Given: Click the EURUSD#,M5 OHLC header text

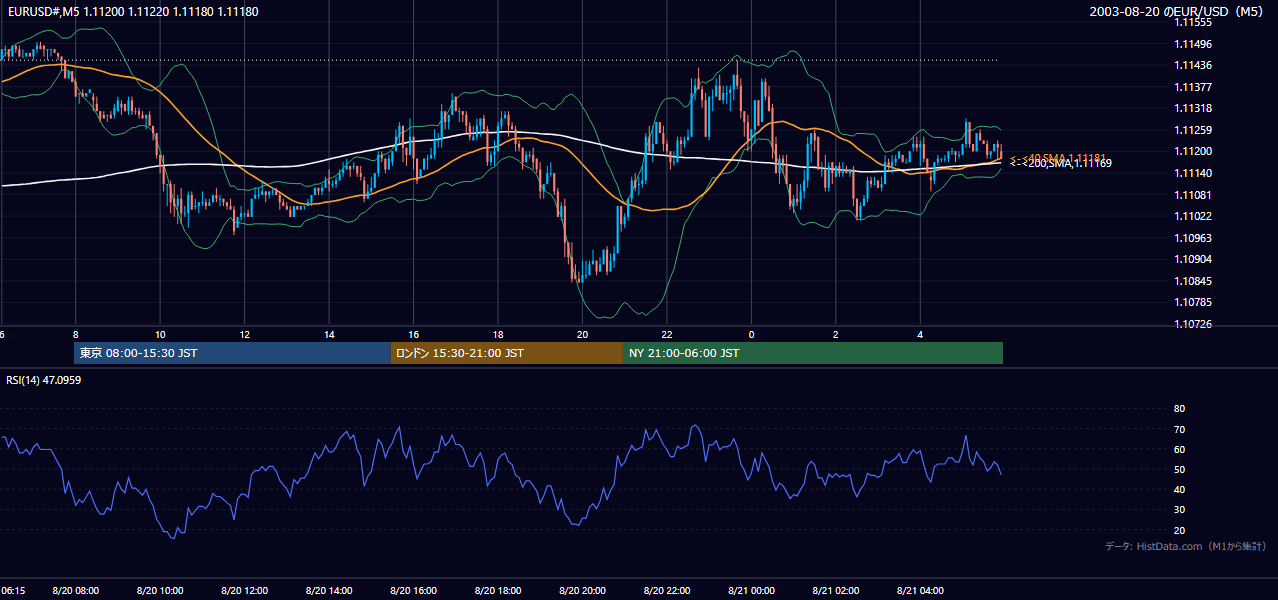Looking at the screenshot, I should (131, 11).
